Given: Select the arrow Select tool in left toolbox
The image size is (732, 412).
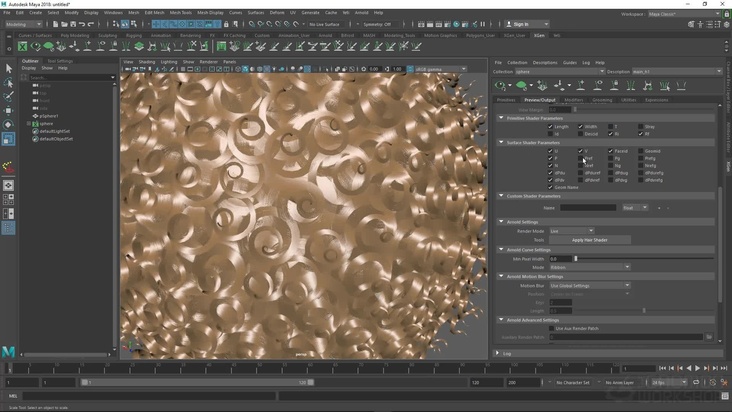Looking at the screenshot, I should 9,69.
